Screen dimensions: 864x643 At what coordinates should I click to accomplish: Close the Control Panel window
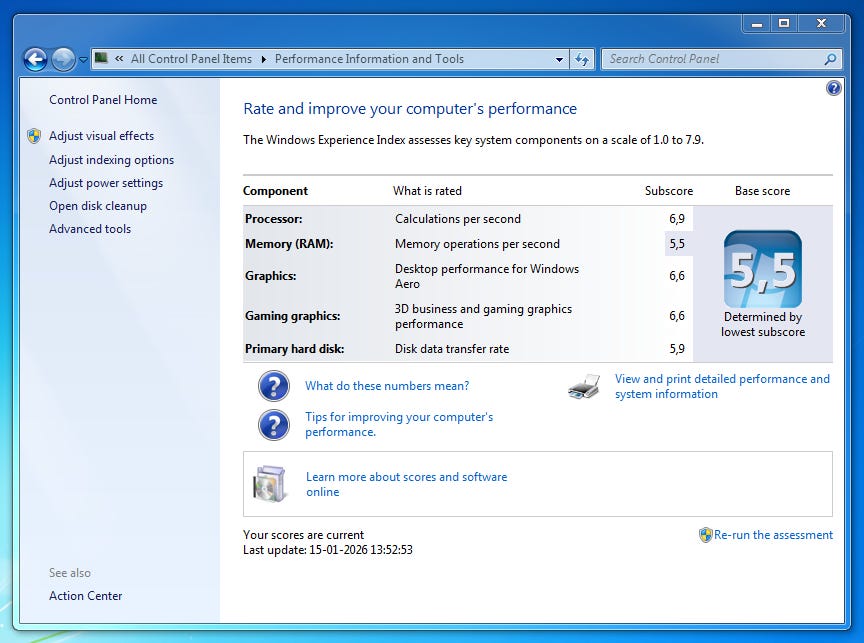821,23
